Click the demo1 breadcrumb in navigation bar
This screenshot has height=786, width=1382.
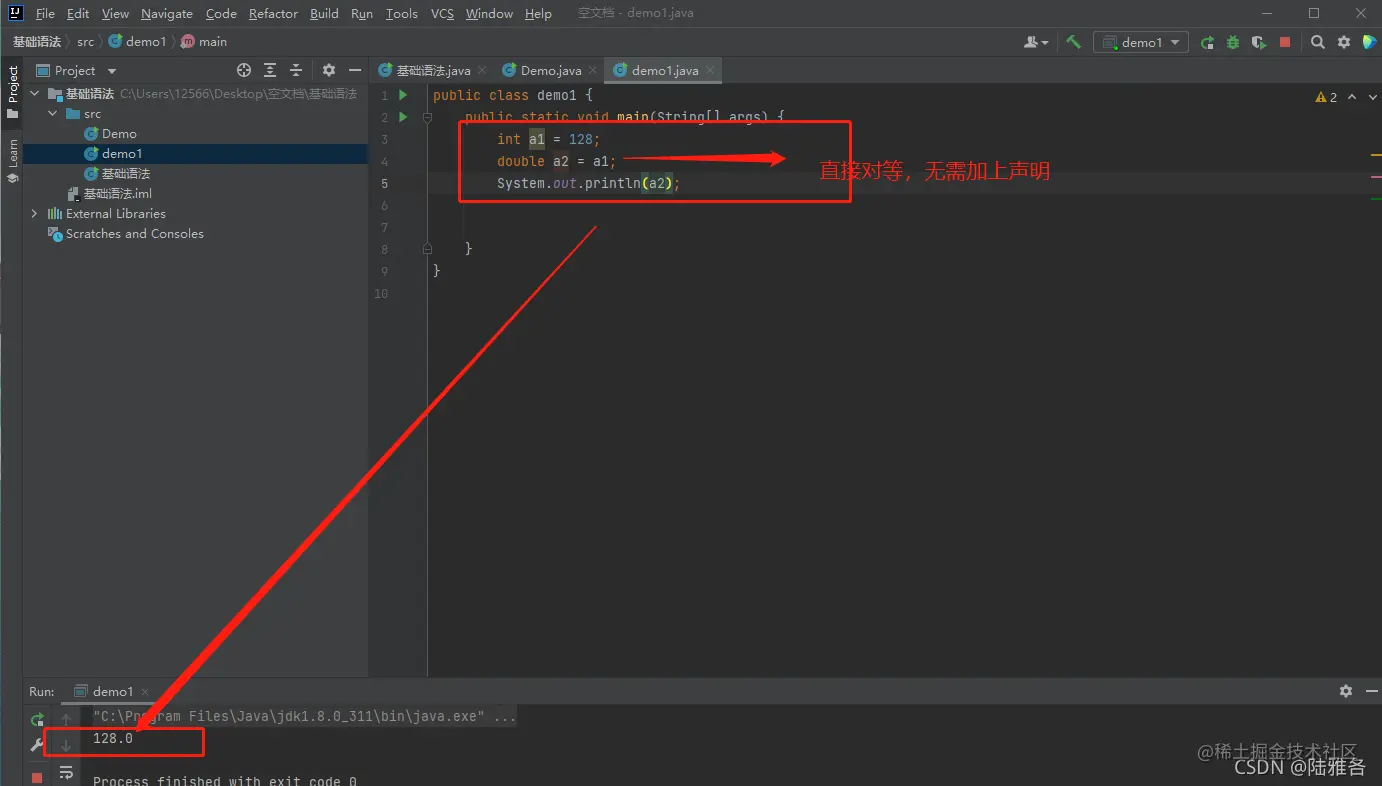point(137,42)
